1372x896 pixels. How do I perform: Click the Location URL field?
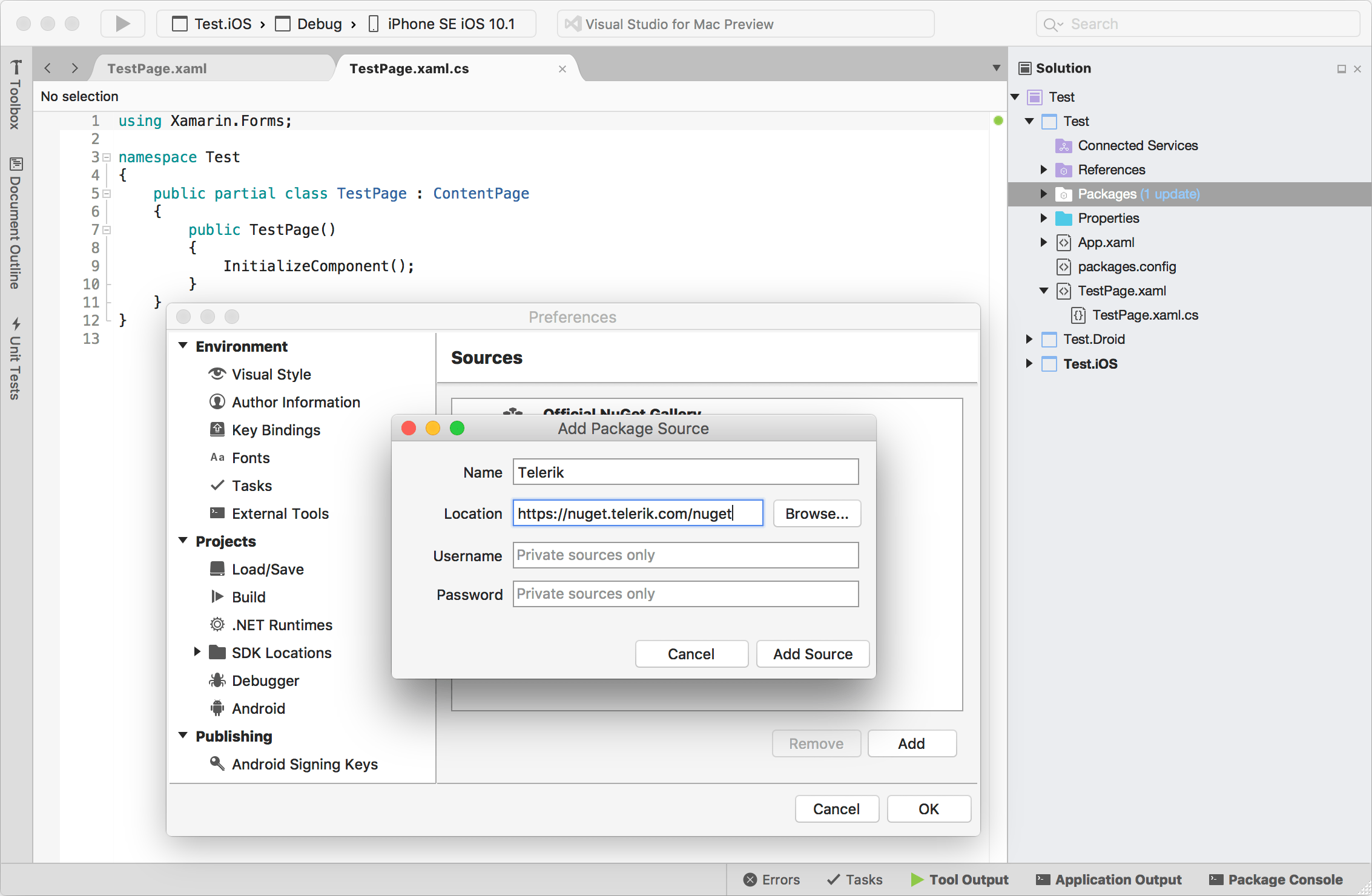(638, 513)
